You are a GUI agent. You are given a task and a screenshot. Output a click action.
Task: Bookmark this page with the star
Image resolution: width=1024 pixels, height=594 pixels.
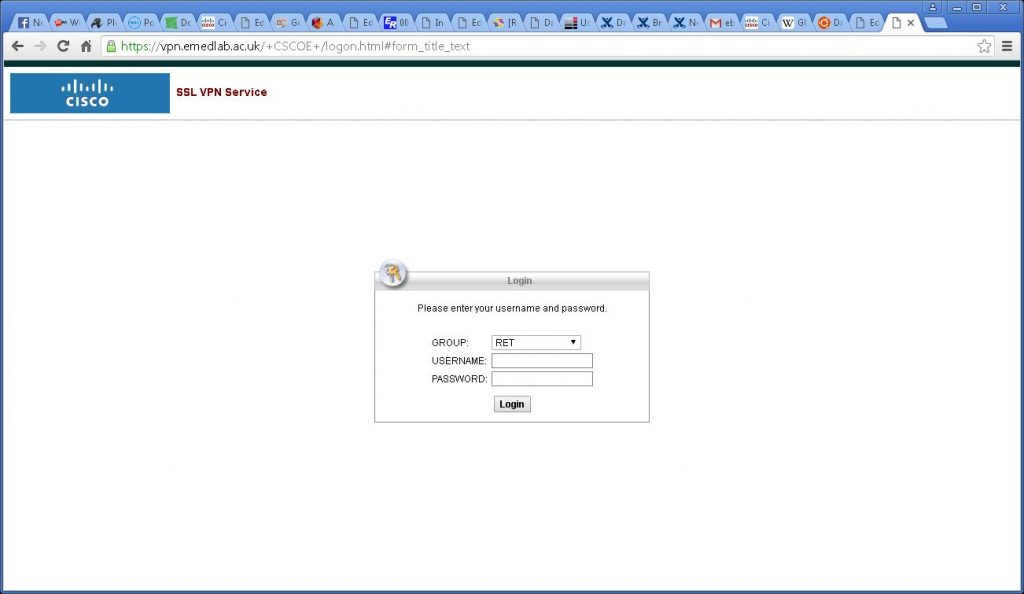[x=984, y=46]
